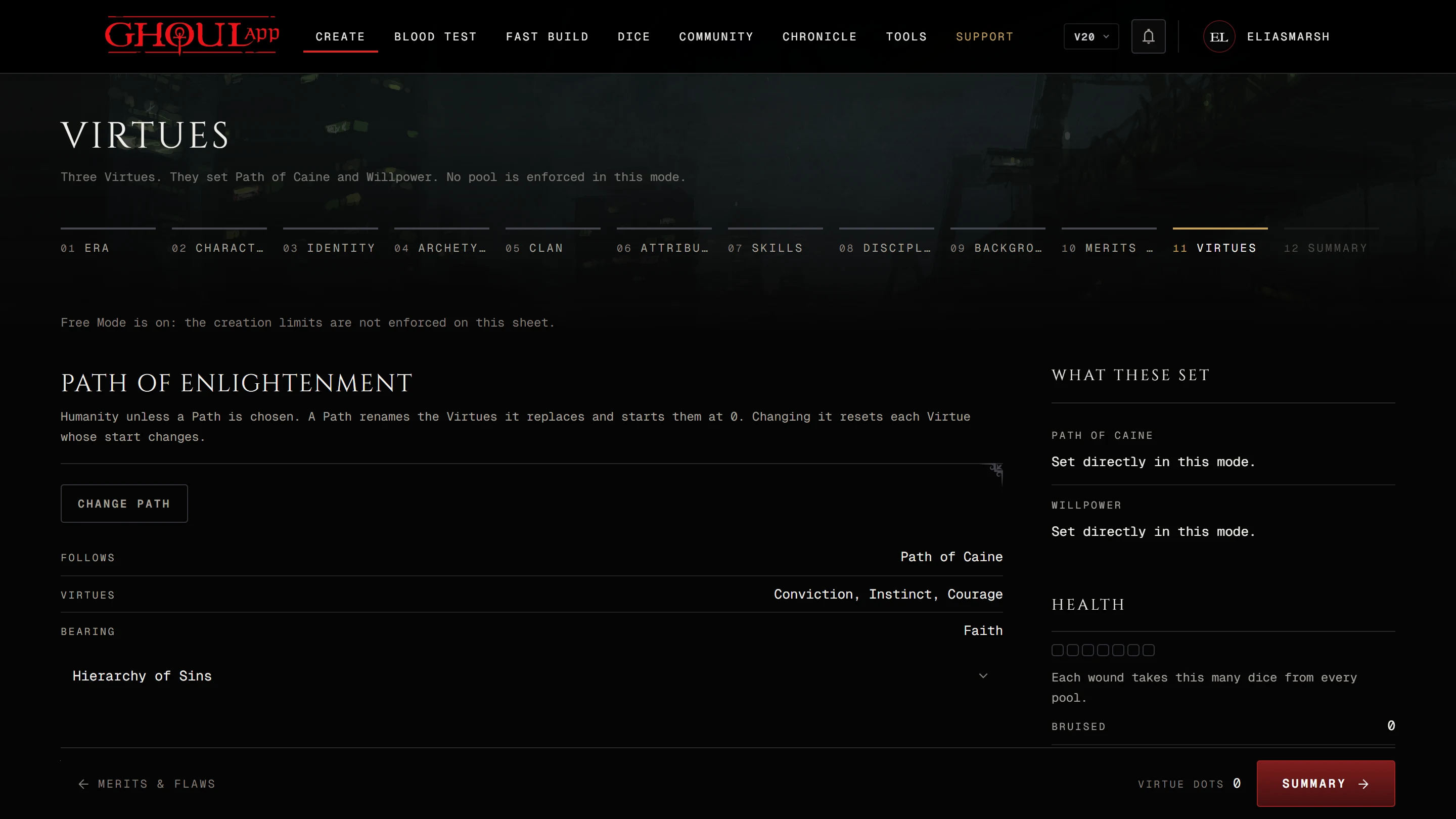The image size is (1456, 819).
Task: Click the GhoulApp logo
Action: point(192,35)
